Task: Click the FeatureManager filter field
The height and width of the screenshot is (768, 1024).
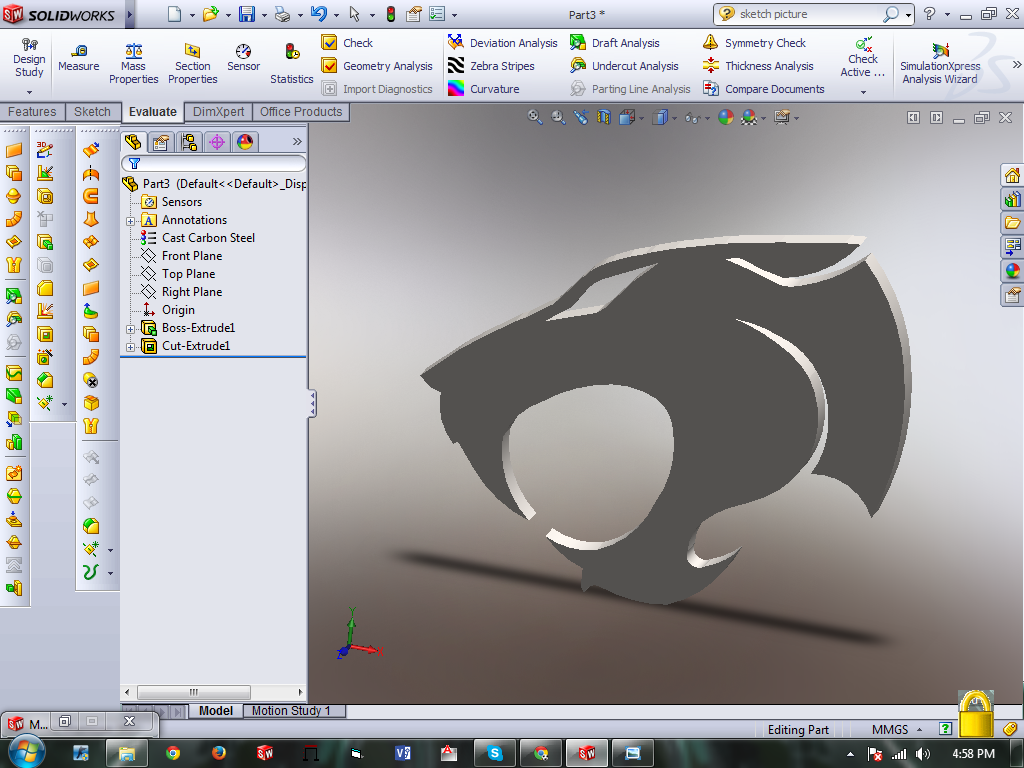Action: coord(214,163)
